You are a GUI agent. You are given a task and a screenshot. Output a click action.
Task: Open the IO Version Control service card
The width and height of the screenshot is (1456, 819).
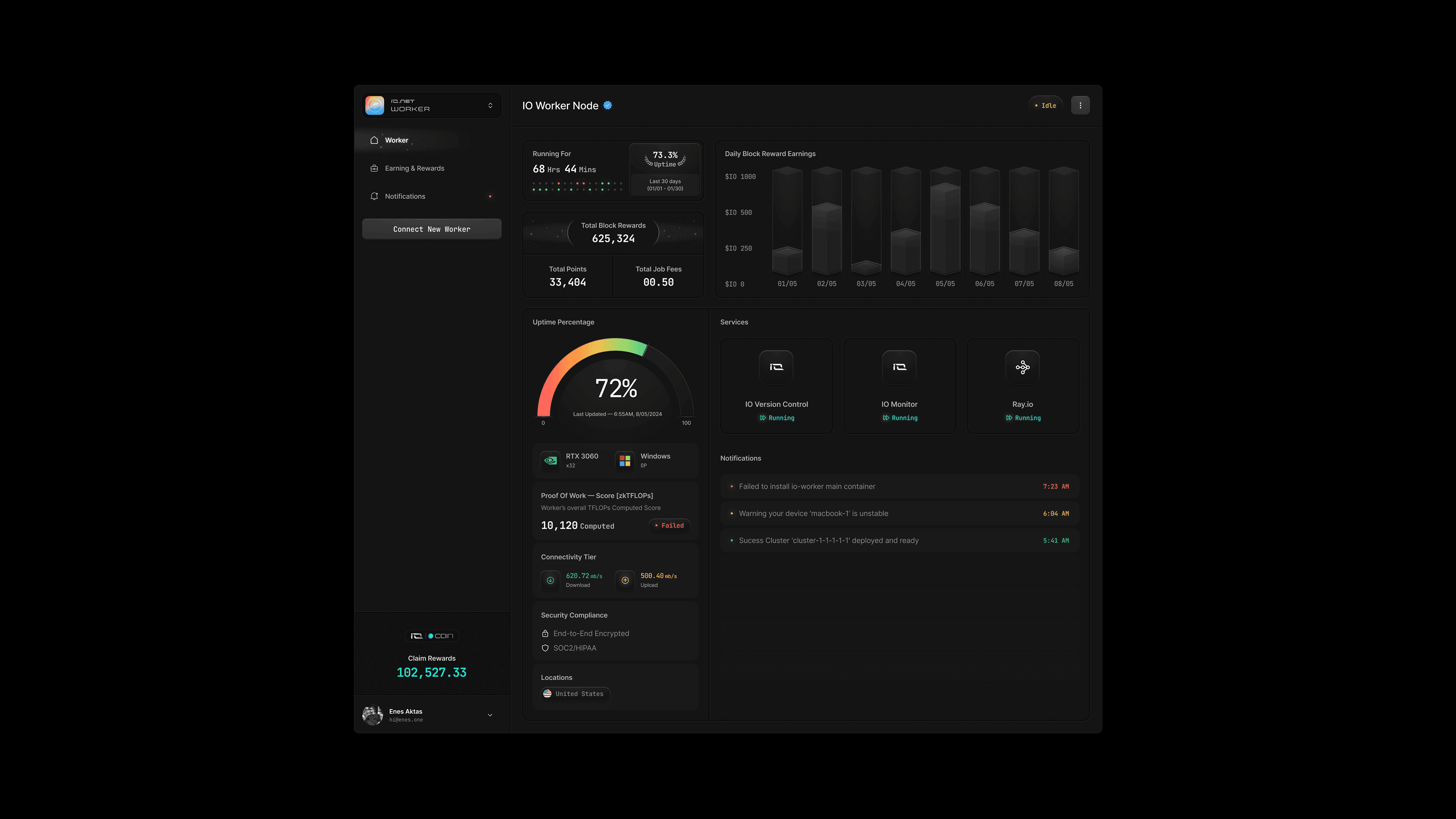click(776, 386)
